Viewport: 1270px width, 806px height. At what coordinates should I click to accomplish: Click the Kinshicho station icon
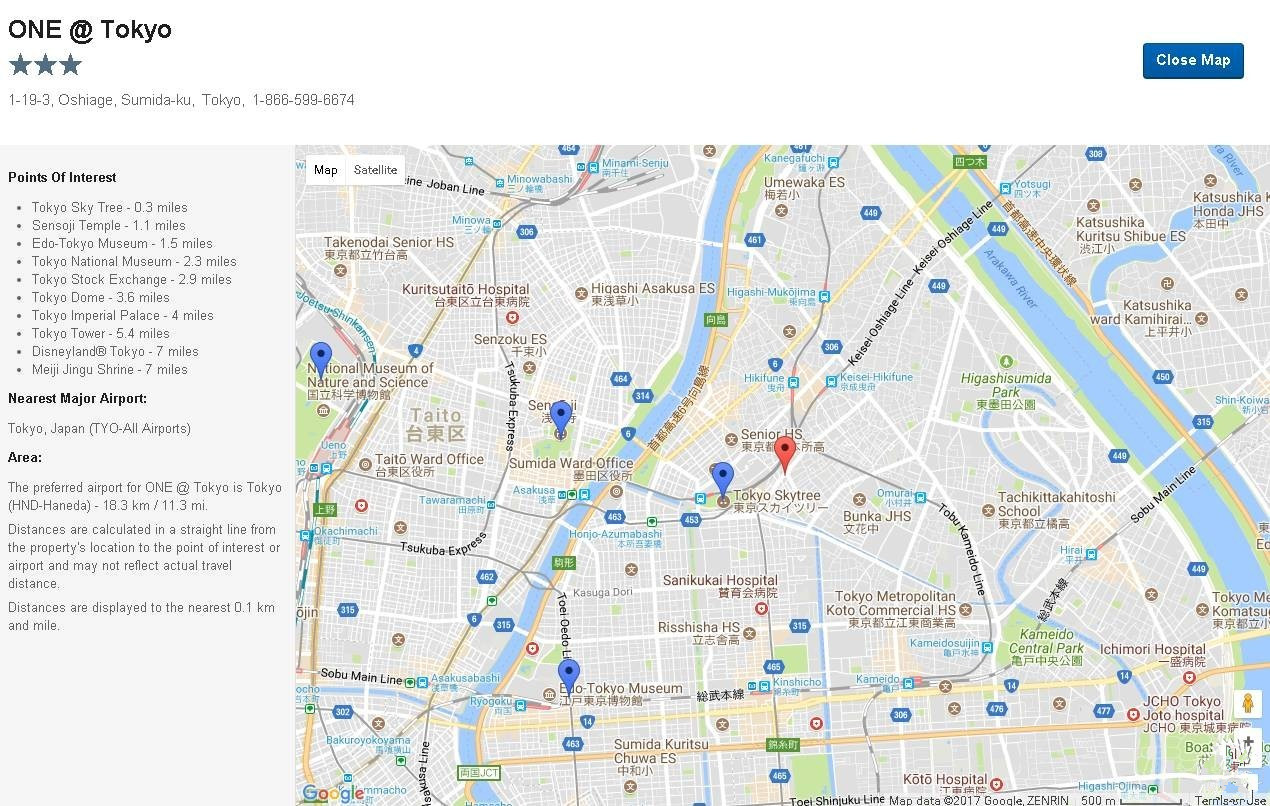tap(765, 685)
